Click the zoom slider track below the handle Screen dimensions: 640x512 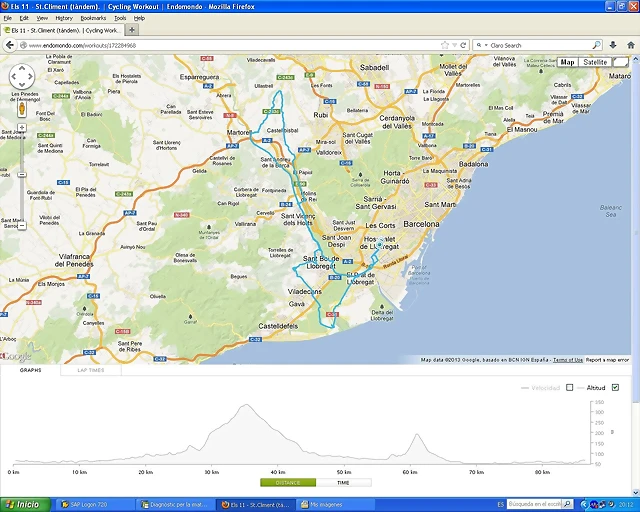pyautogui.click(x=22, y=199)
